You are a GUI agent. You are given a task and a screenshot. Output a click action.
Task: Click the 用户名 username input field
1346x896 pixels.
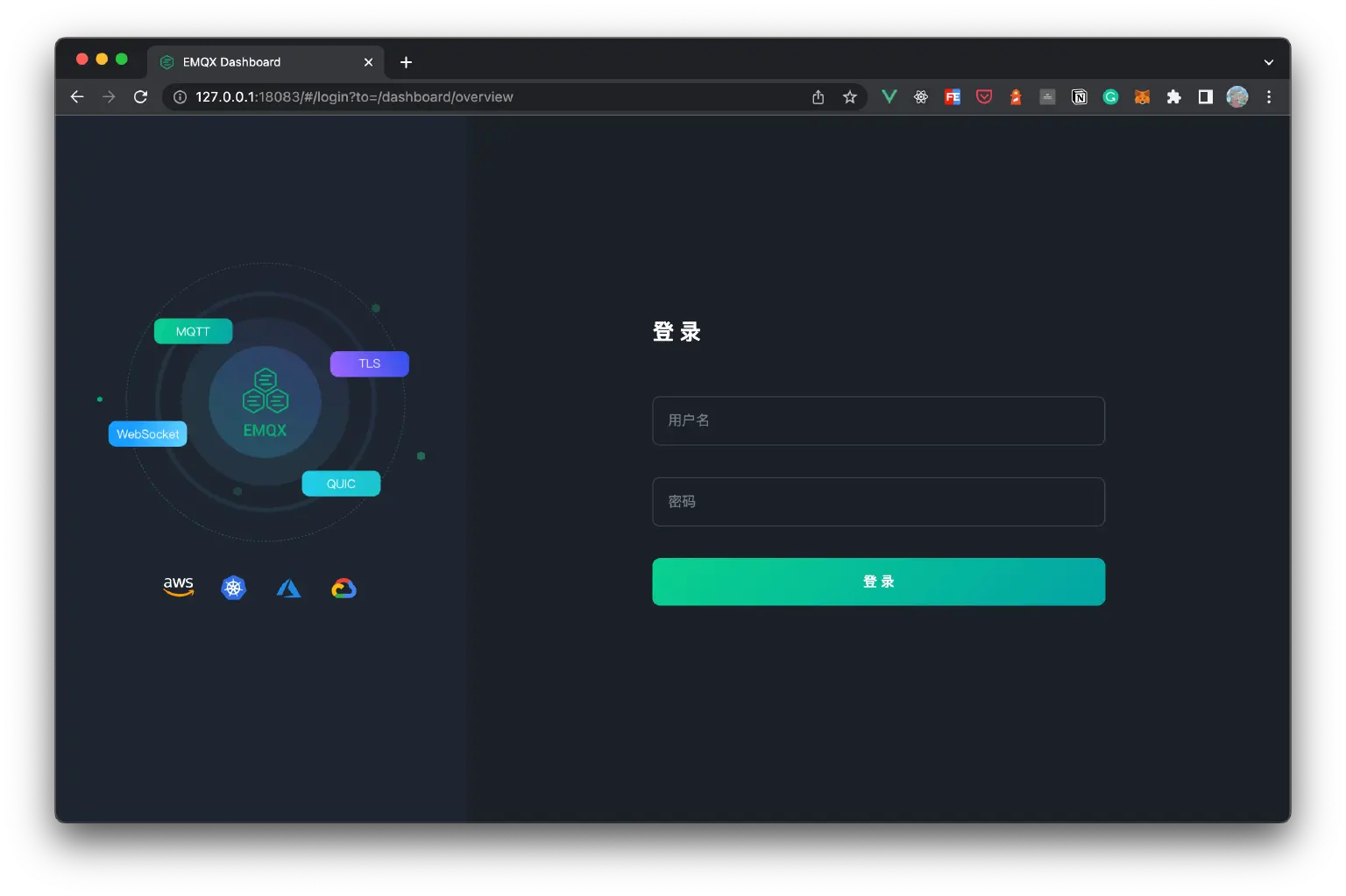878,420
